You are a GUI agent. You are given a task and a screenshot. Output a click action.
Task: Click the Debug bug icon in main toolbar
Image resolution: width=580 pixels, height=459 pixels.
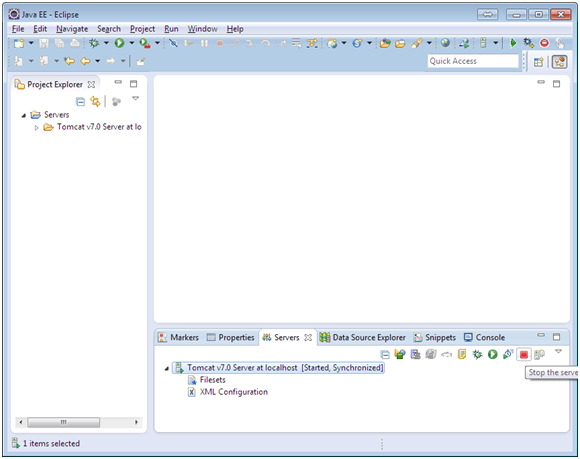pyautogui.click(x=94, y=43)
